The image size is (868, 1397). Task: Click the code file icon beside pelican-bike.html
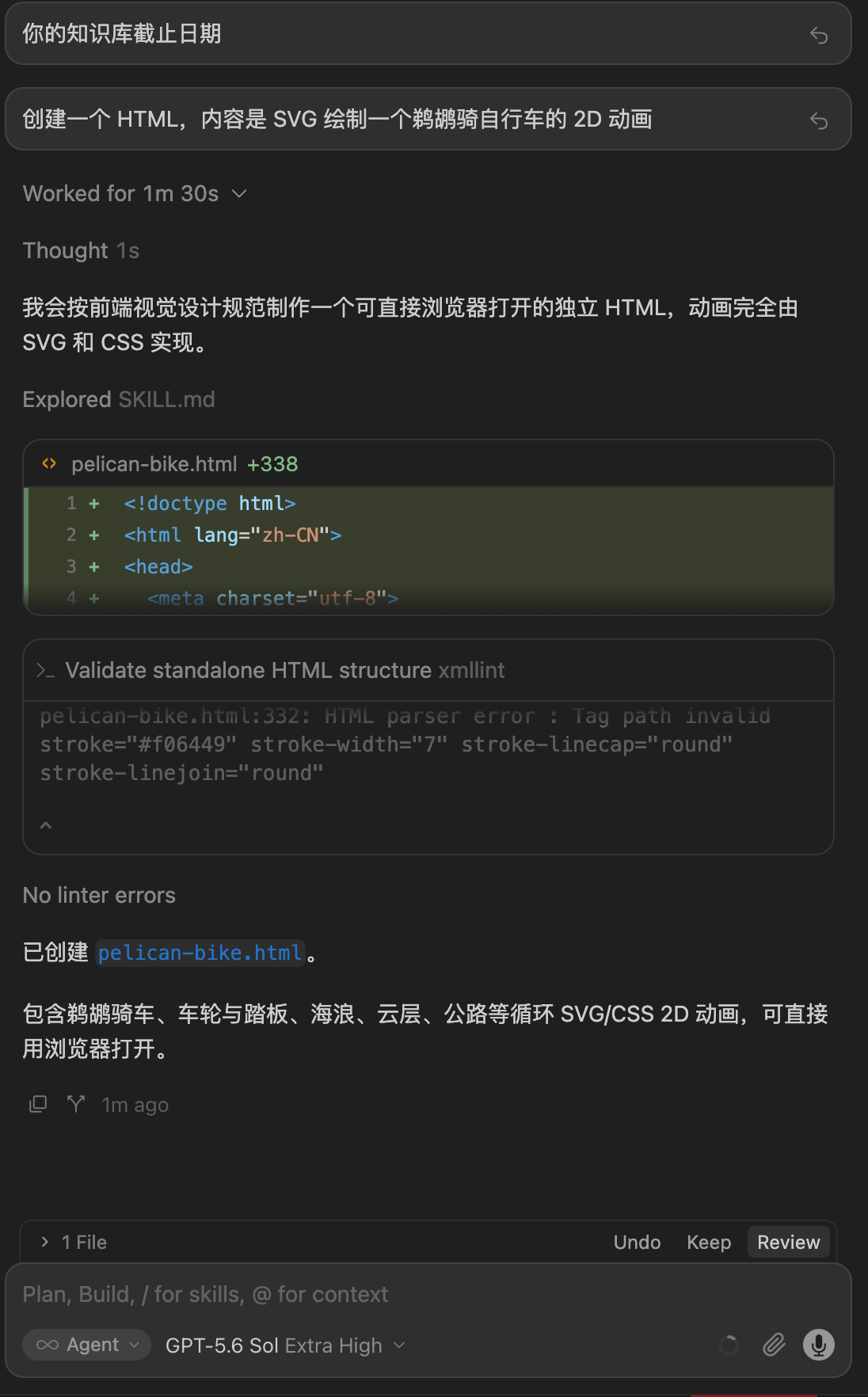coord(49,463)
